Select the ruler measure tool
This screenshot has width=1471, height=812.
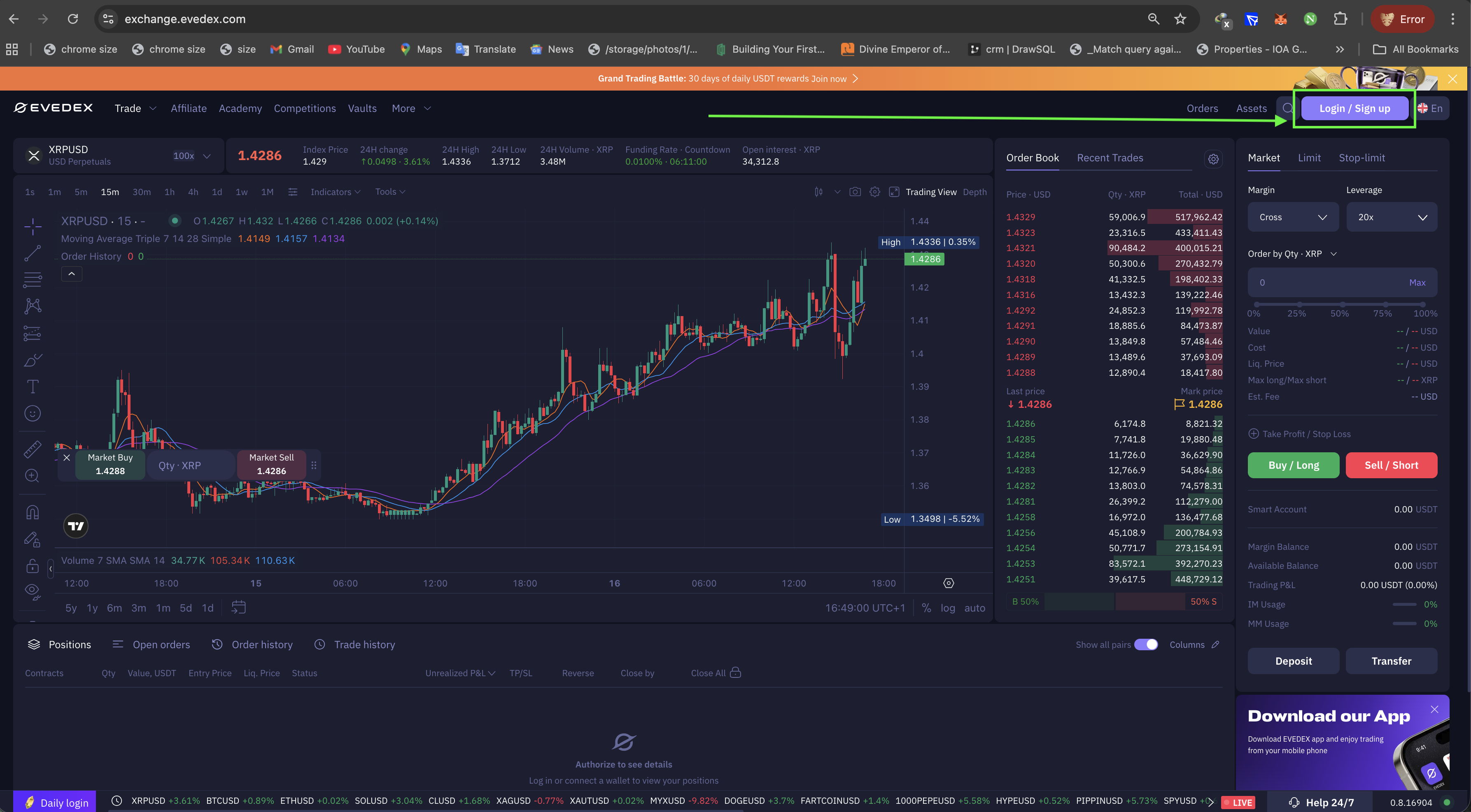pyautogui.click(x=33, y=449)
